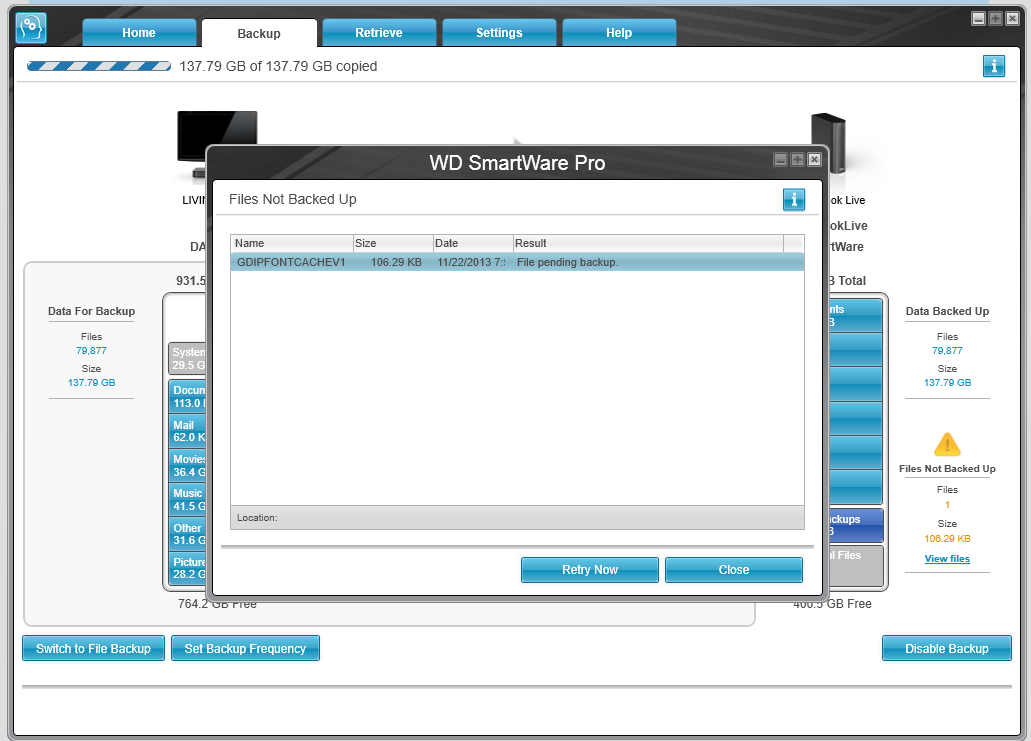
Task: Select the Backup tab
Action: (259, 33)
